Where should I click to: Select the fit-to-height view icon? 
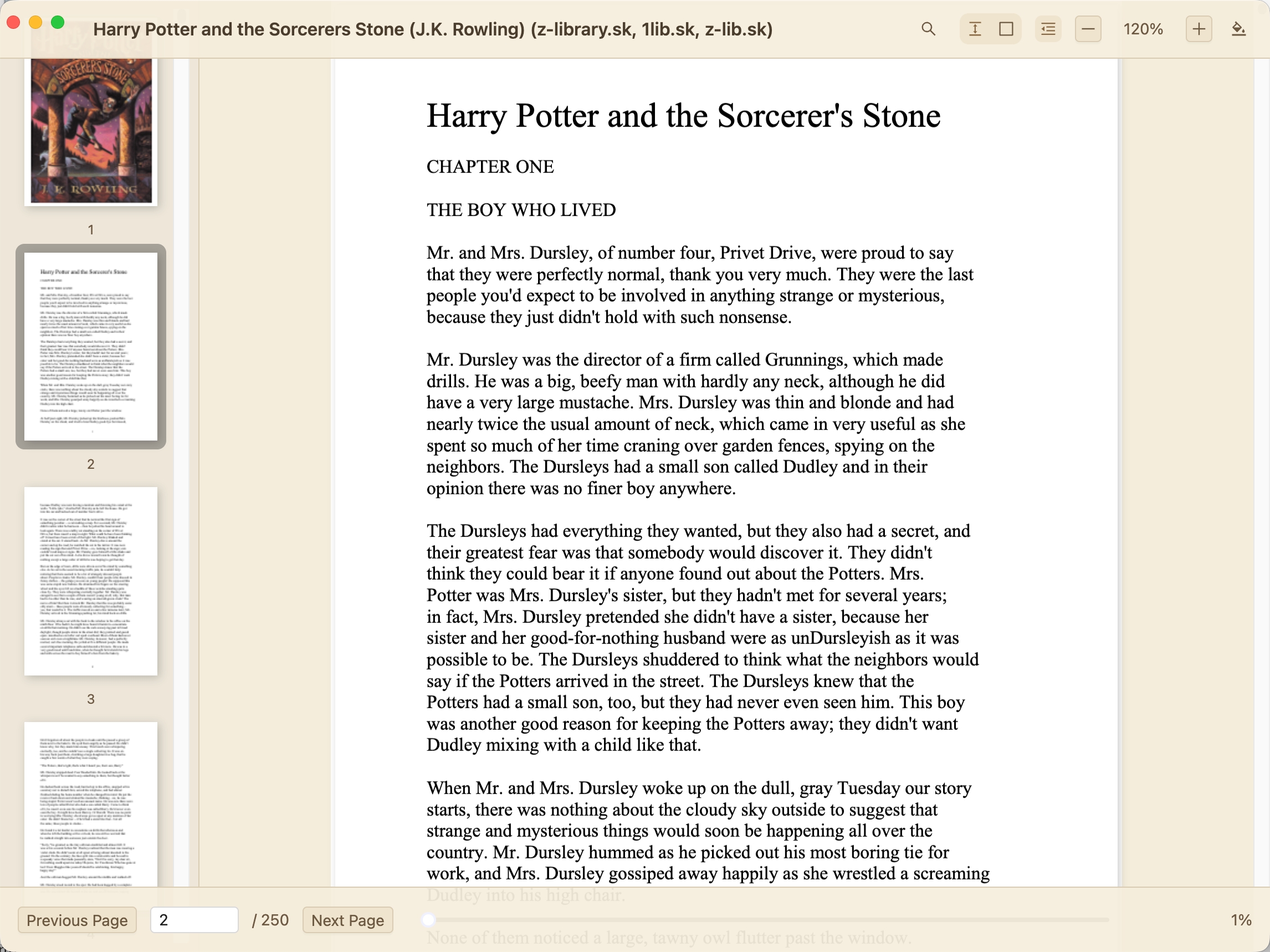[974, 29]
